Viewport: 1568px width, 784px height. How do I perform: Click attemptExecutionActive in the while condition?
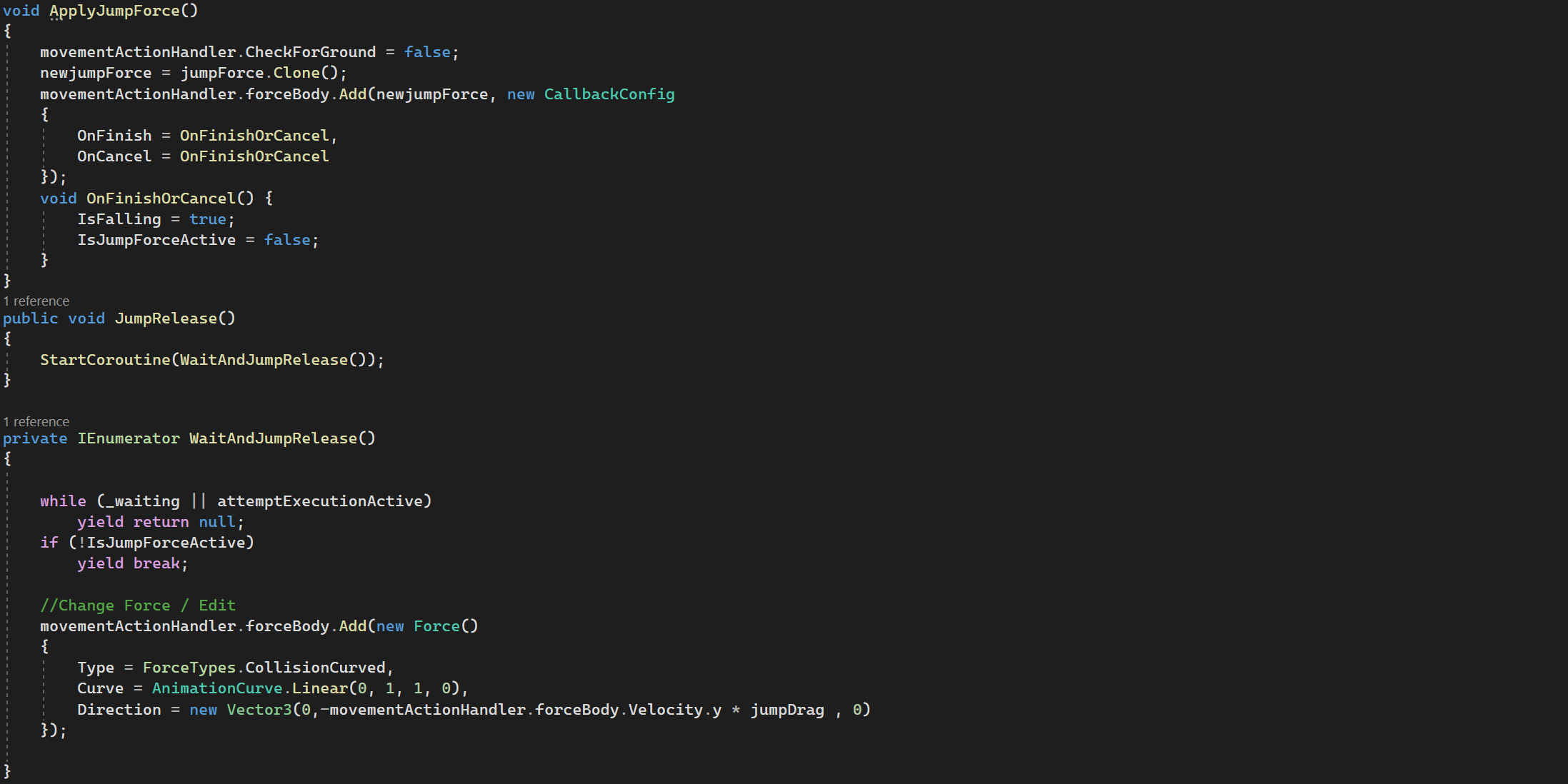(320, 501)
